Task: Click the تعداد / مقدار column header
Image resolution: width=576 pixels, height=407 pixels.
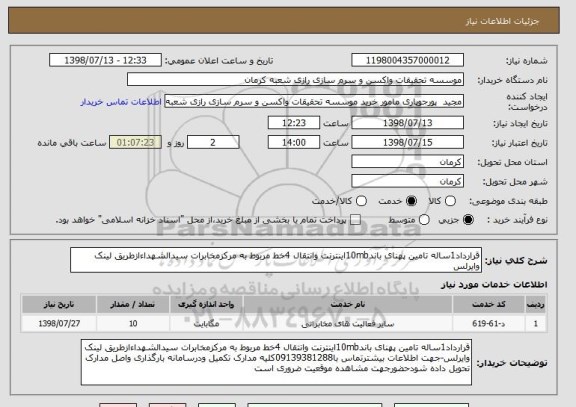Action: click(x=133, y=304)
